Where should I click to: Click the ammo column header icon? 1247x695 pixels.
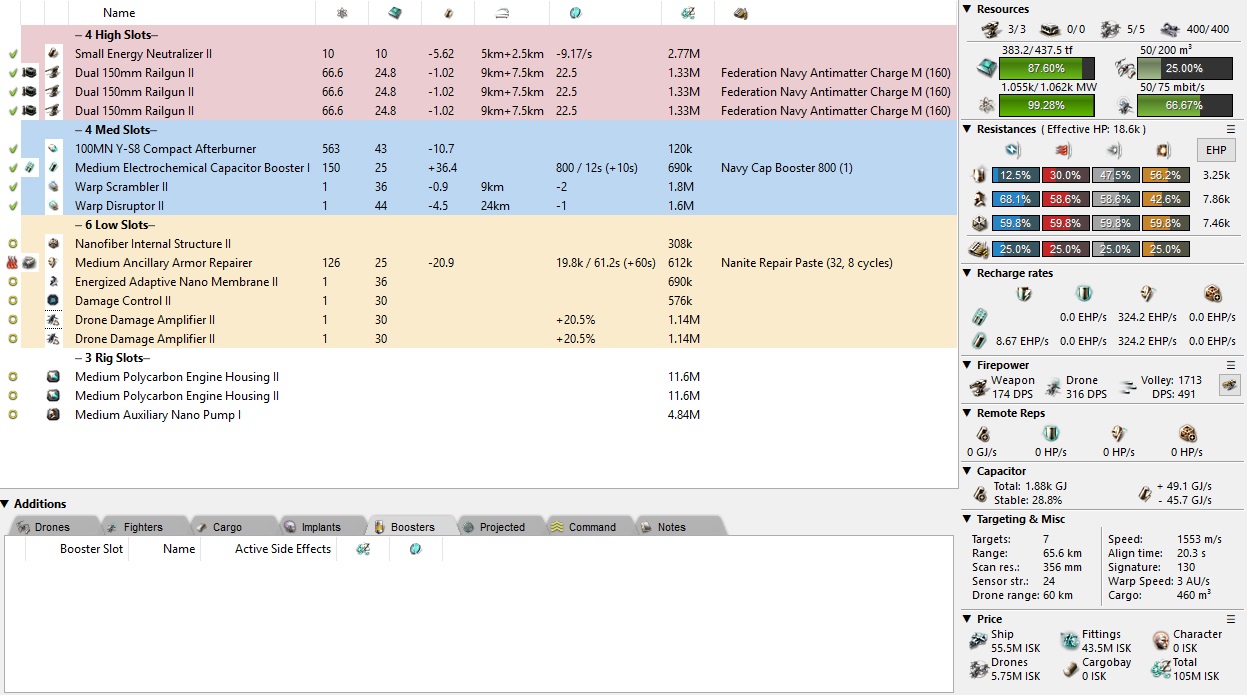pyautogui.click(x=741, y=13)
